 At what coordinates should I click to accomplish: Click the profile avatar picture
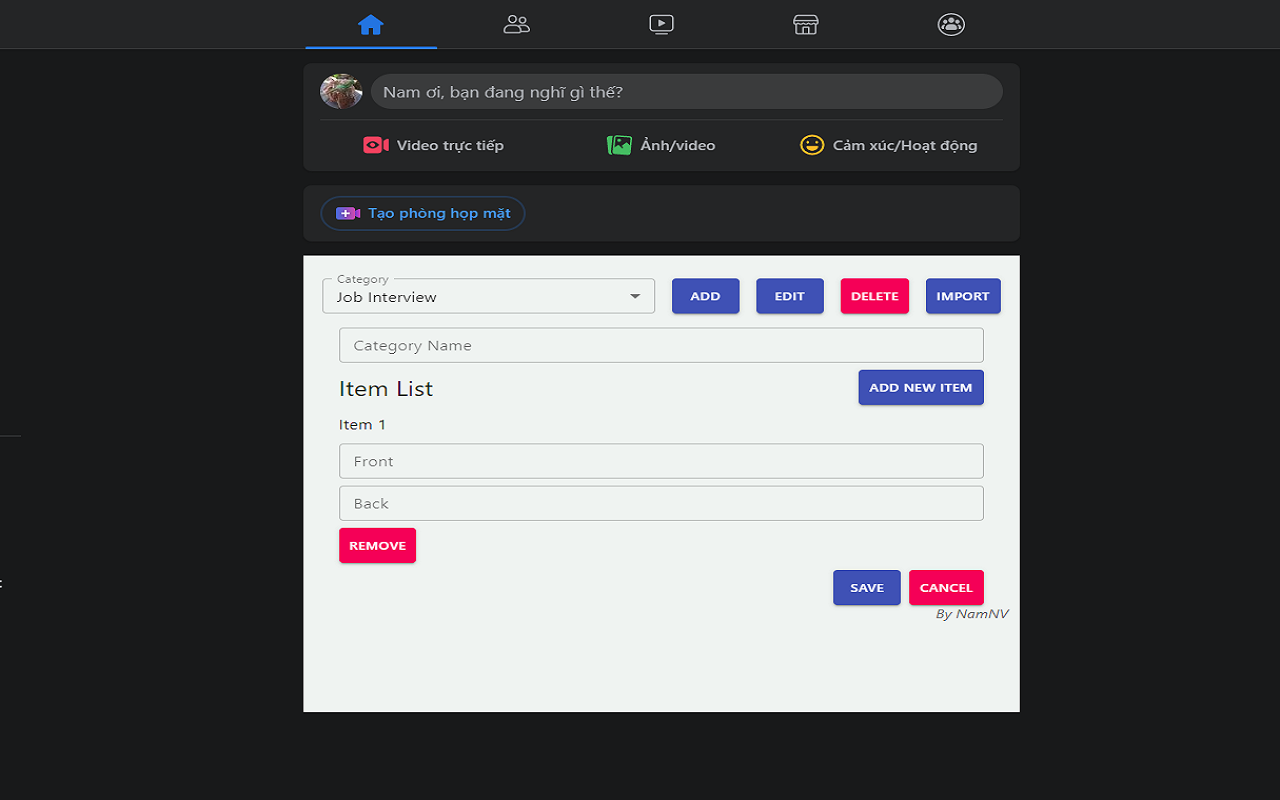[x=341, y=91]
